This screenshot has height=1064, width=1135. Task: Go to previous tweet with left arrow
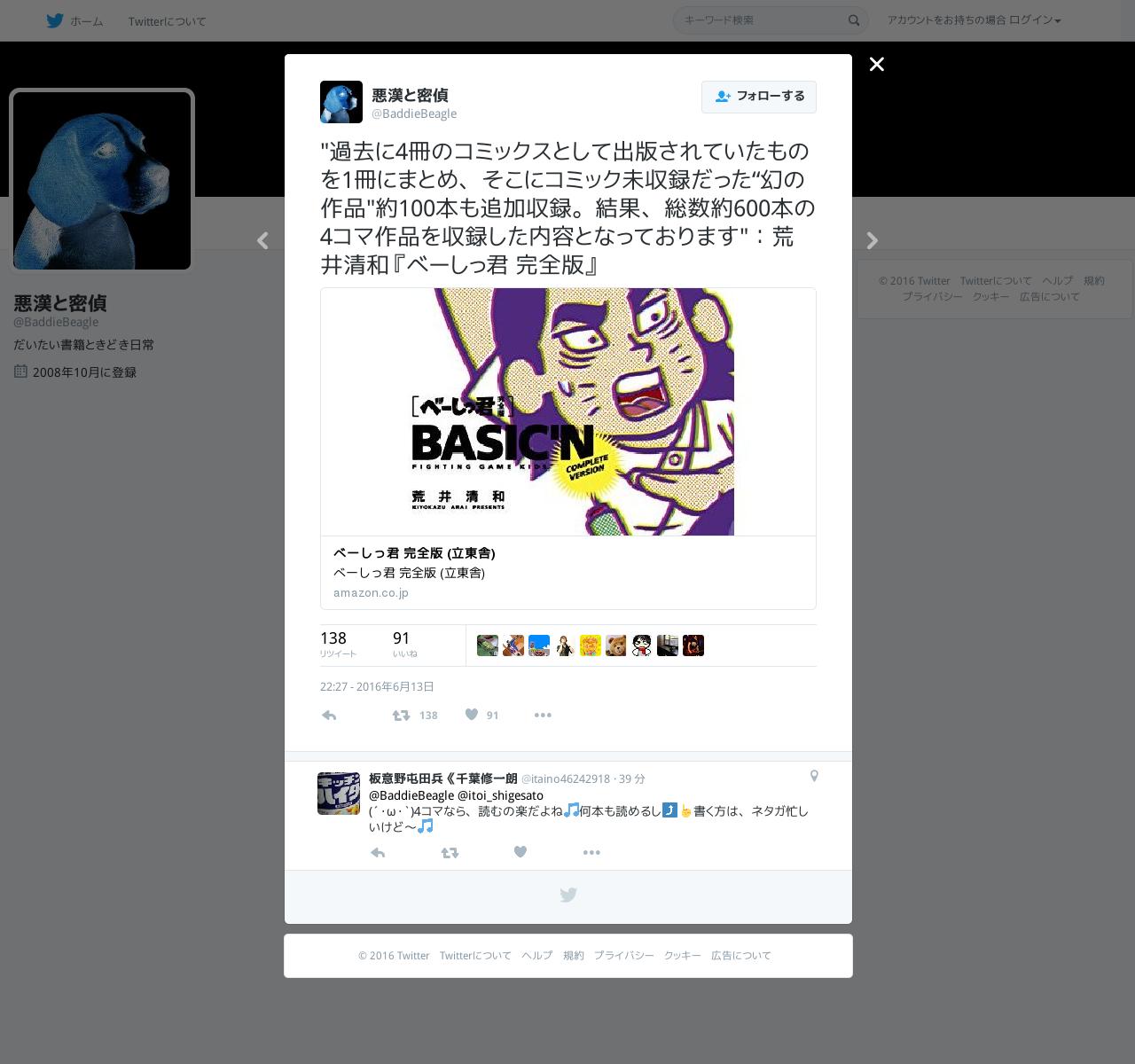[262, 240]
